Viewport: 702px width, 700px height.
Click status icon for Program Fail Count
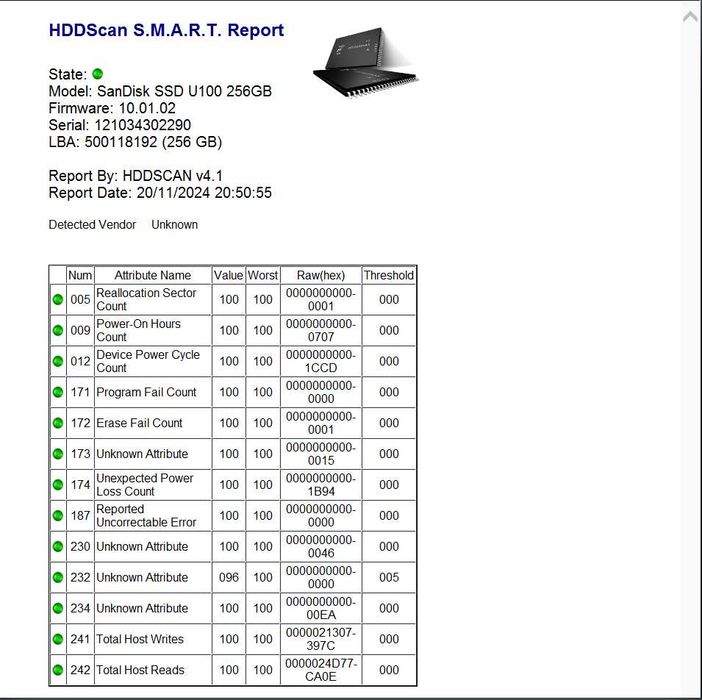coord(58,392)
